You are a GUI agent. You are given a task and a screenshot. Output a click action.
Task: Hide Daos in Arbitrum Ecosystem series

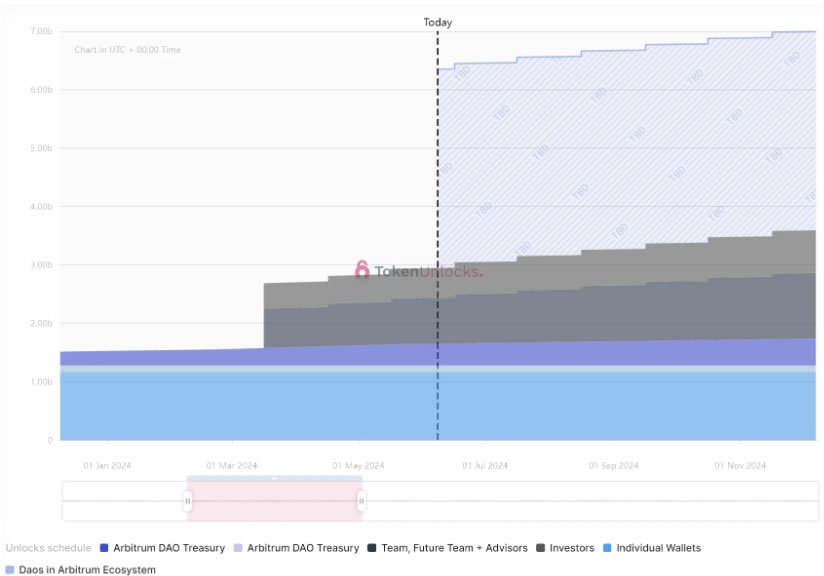(80, 570)
